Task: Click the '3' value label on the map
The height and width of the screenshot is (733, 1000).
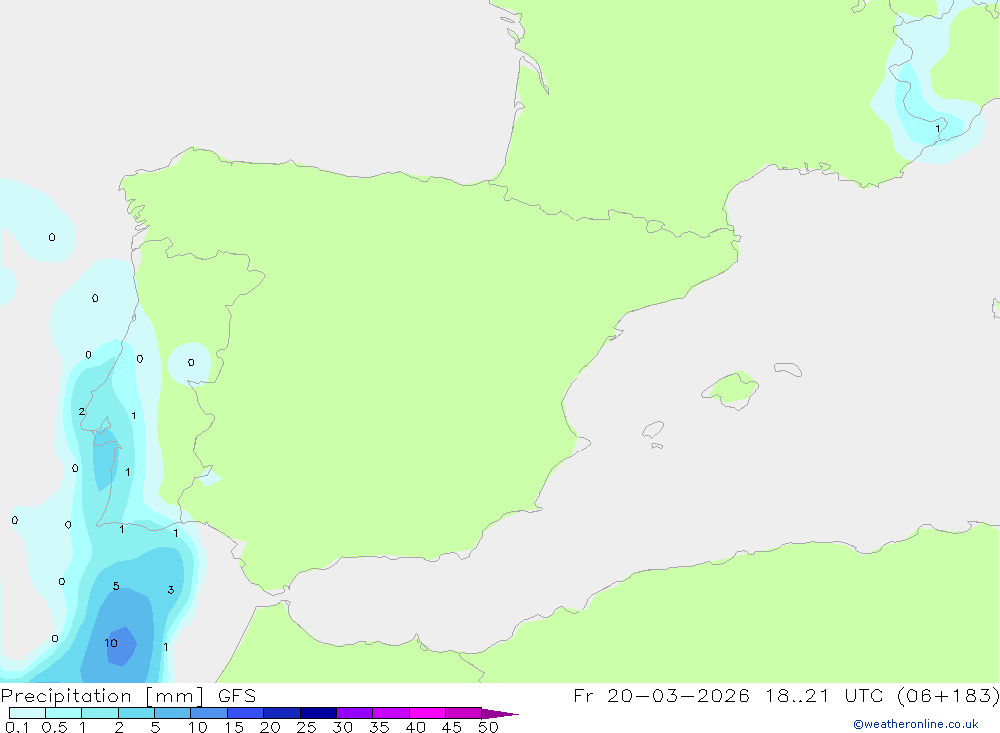Action: point(171,589)
